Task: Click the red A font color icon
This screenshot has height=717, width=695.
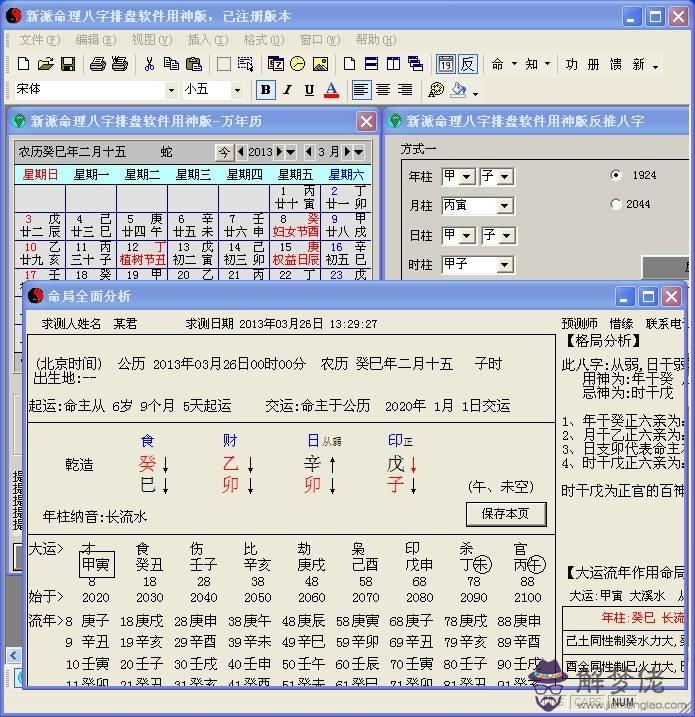Action: [331, 90]
